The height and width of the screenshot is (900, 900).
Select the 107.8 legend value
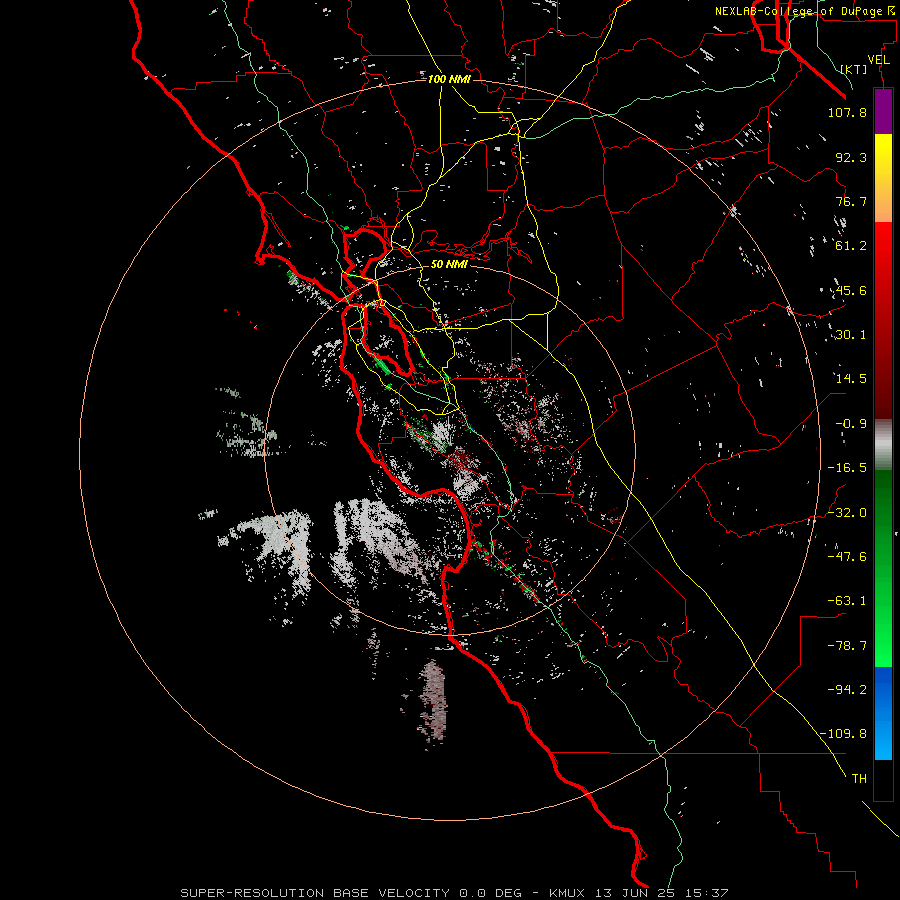pos(847,112)
